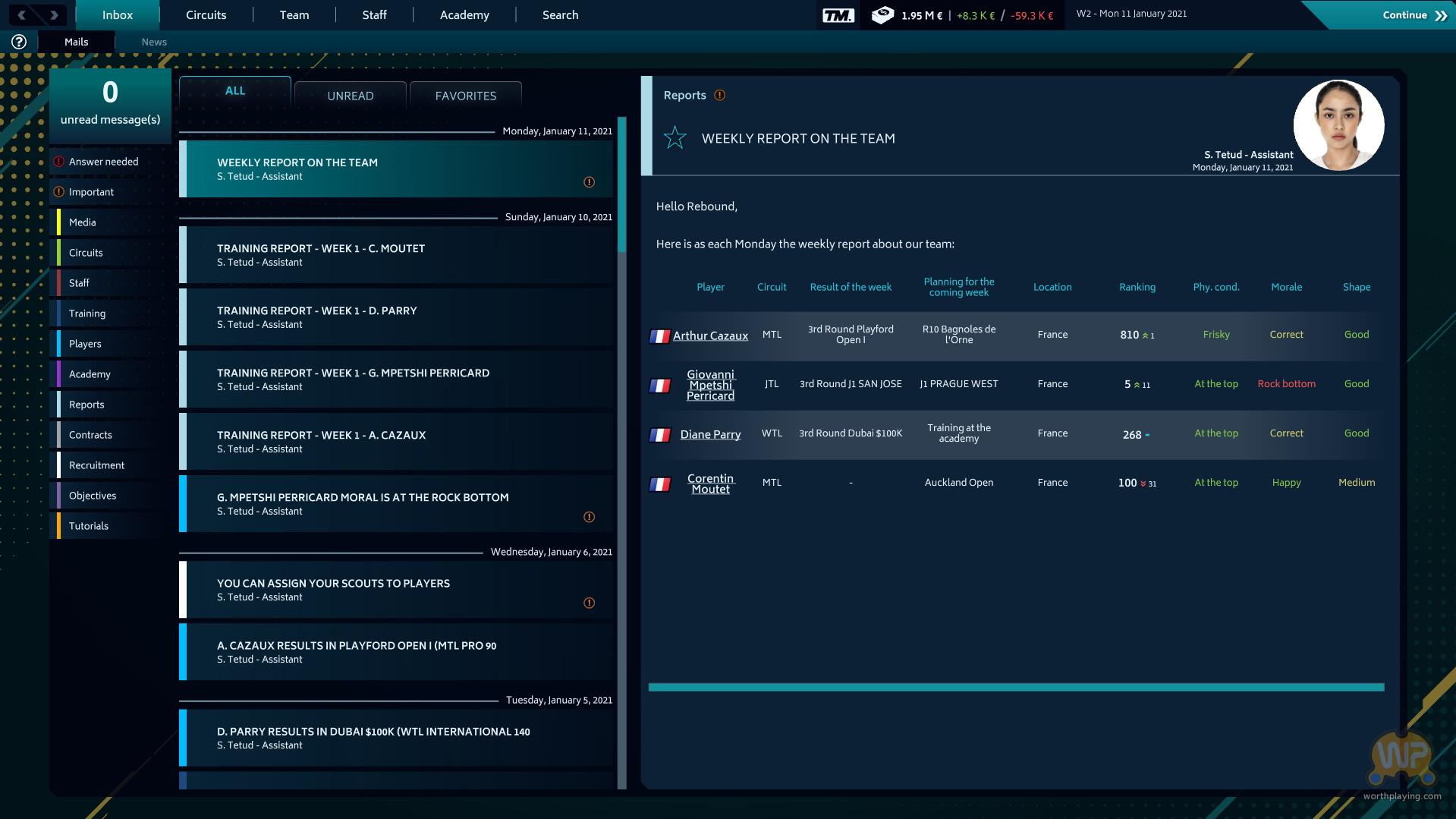The width and height of the screenshot is (1456, 819).
Task: Click the TM logo icon
Action: coord(838,15)
